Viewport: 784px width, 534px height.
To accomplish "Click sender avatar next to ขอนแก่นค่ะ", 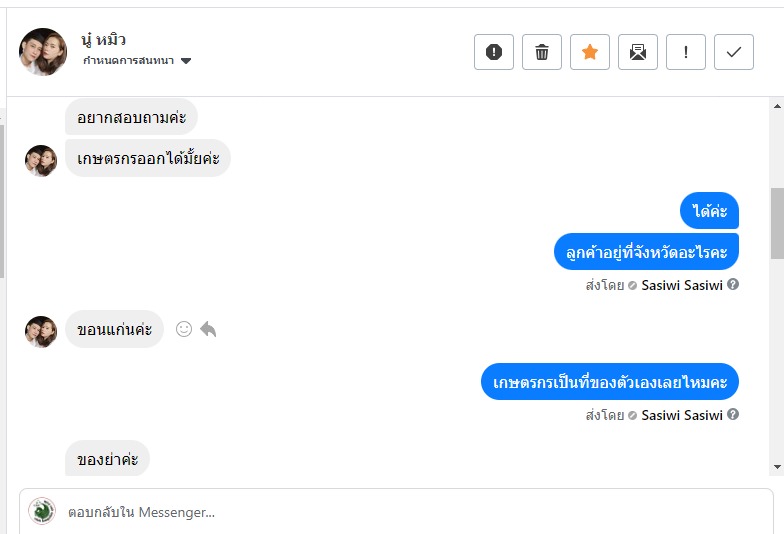I will click(41, 331).
